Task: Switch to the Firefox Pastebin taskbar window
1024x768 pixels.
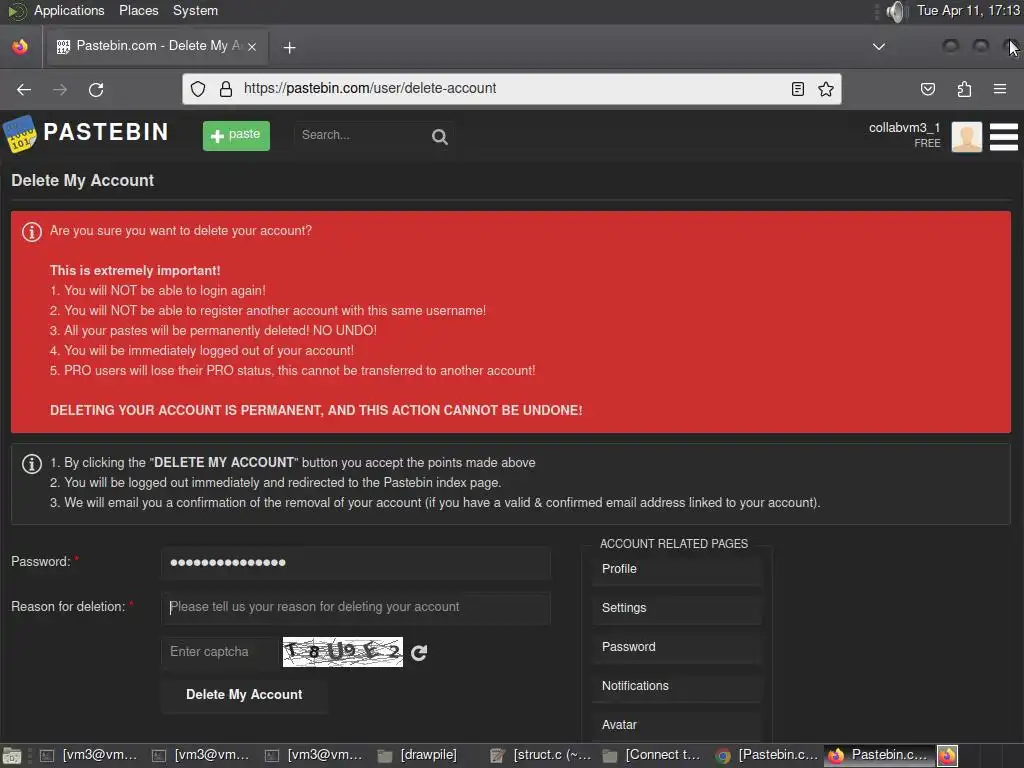Action: tap(879, 756)
